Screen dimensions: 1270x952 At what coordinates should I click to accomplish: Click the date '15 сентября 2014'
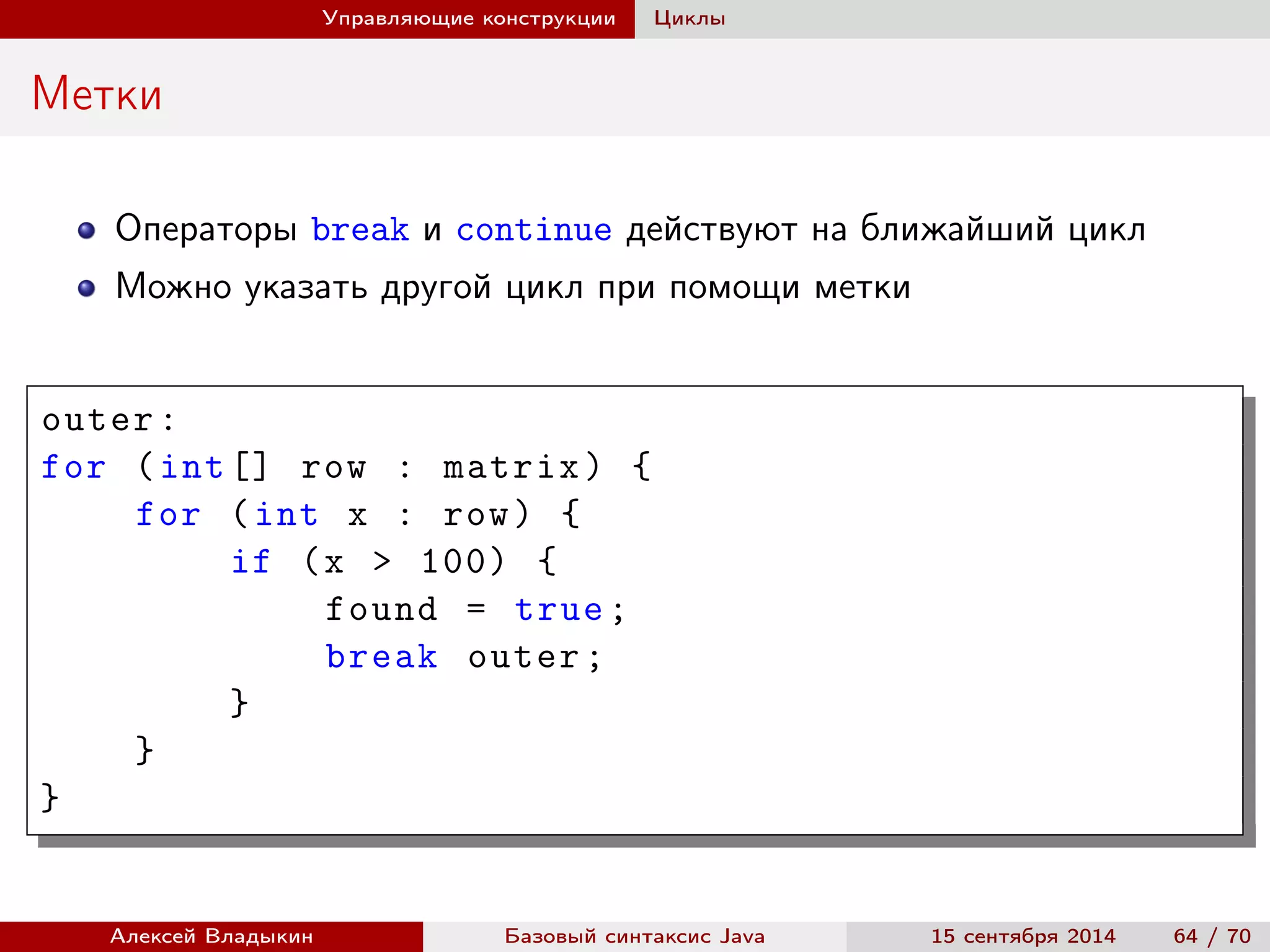[x=1023, y=936]
